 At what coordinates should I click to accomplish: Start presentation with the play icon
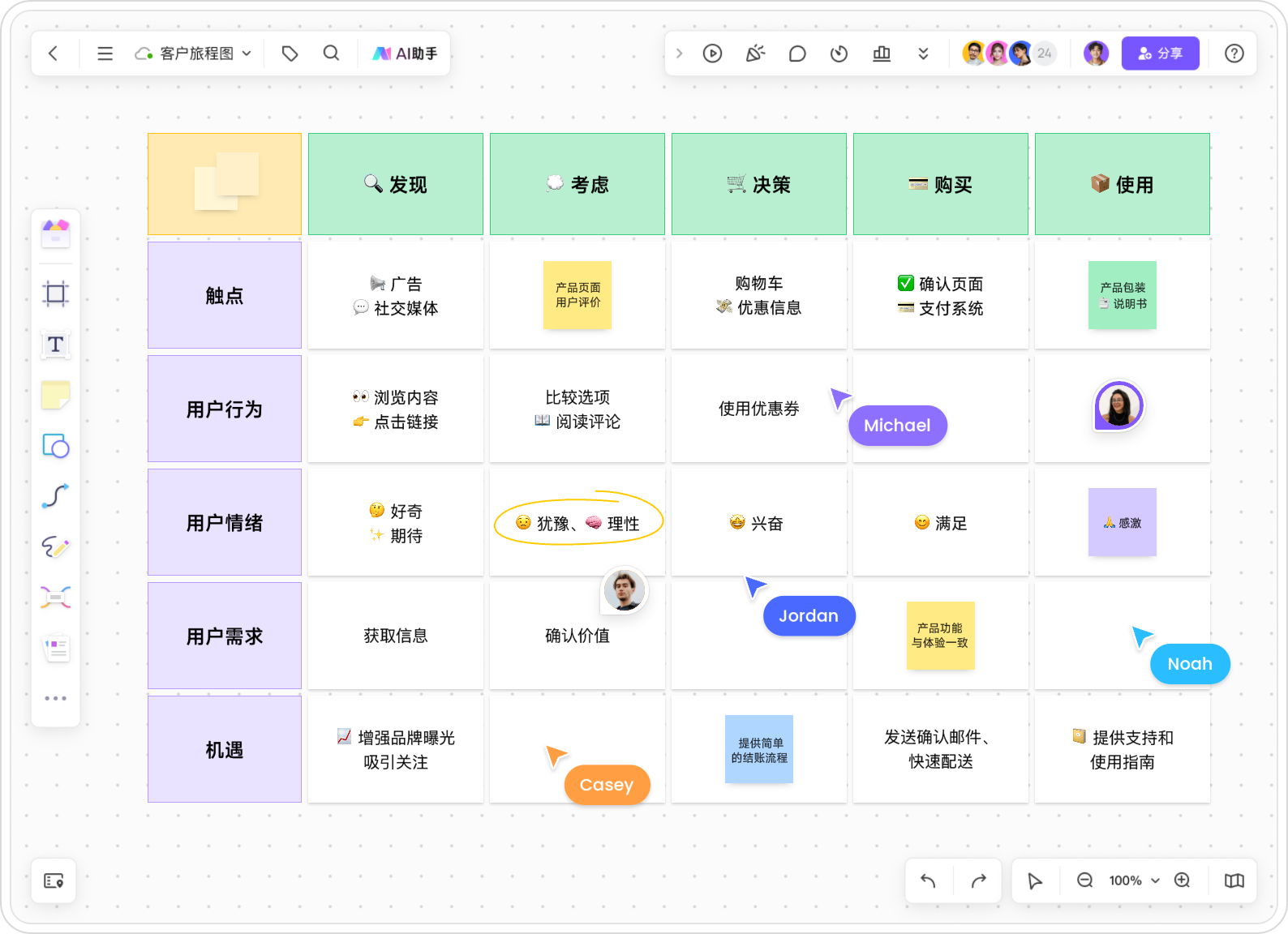pyautogui.click(x=712, y=54)
